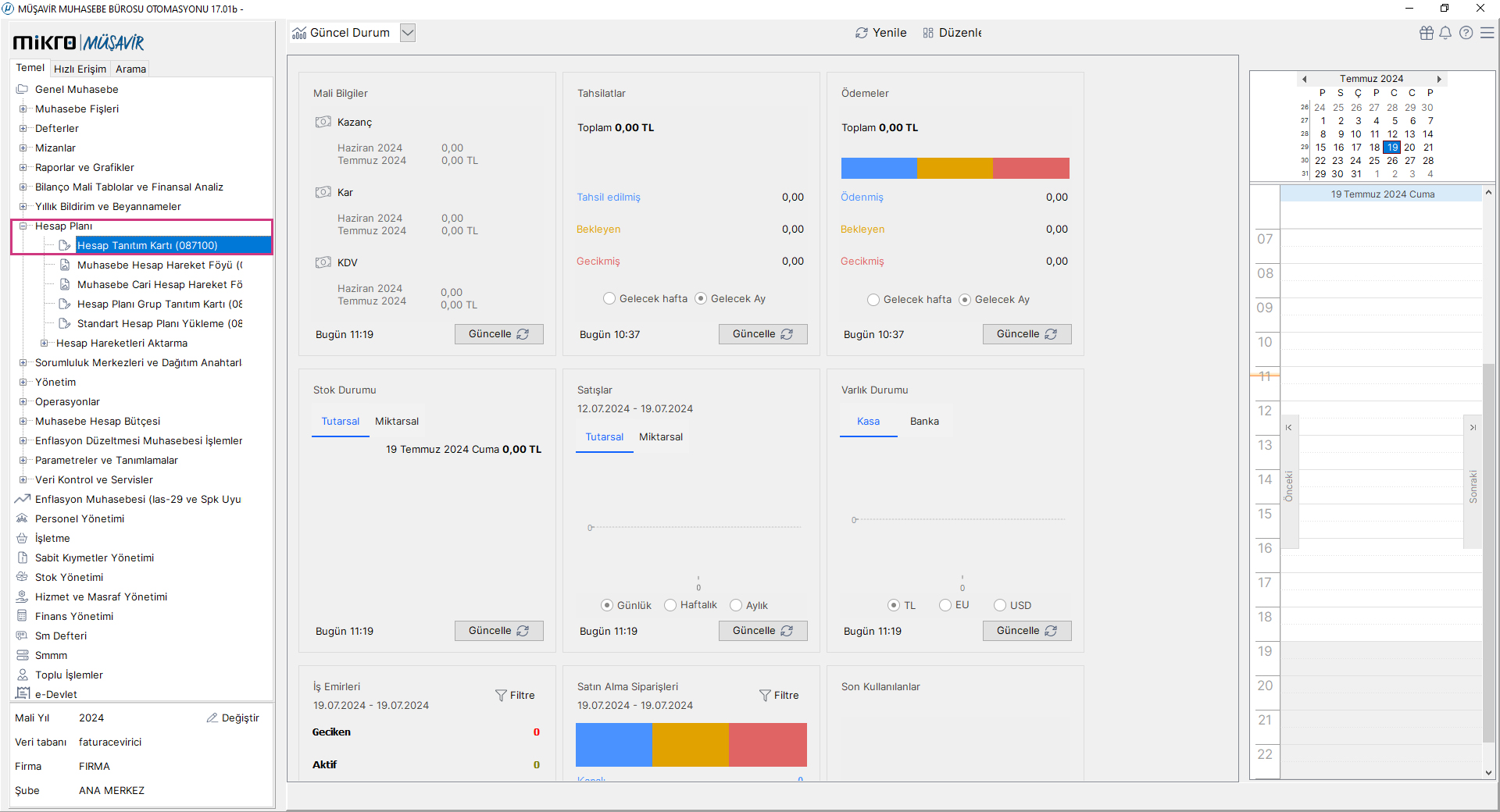Switch to Arama tab
This screenshot has height=812, width=1500.
pos(130,69)
